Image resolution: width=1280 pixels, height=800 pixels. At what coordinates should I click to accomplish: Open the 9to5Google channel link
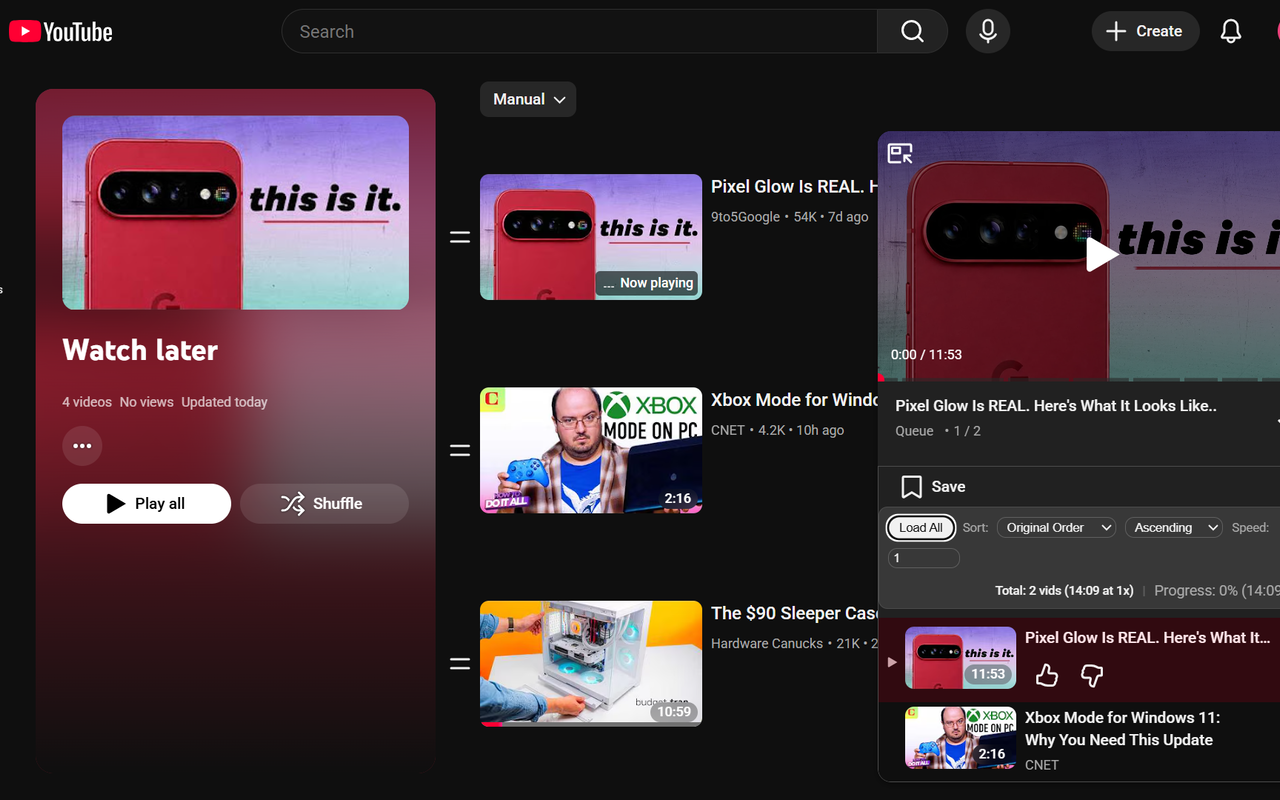[745, 217]
